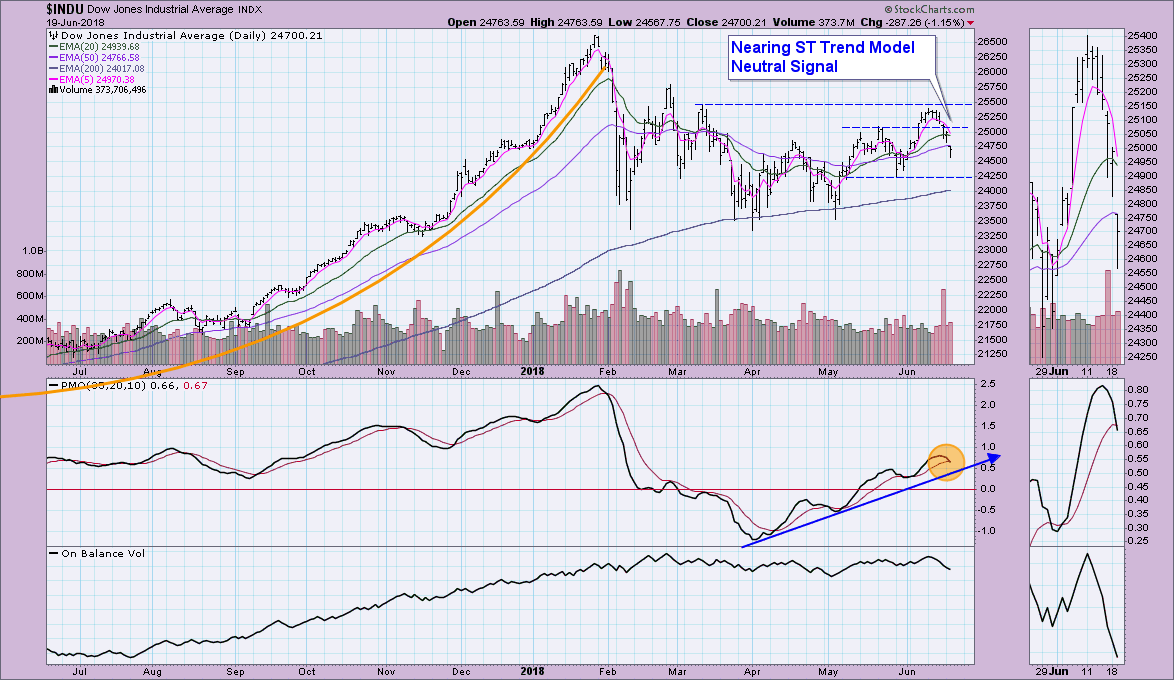Click the 26000 price axis label

tap(991, 72)
